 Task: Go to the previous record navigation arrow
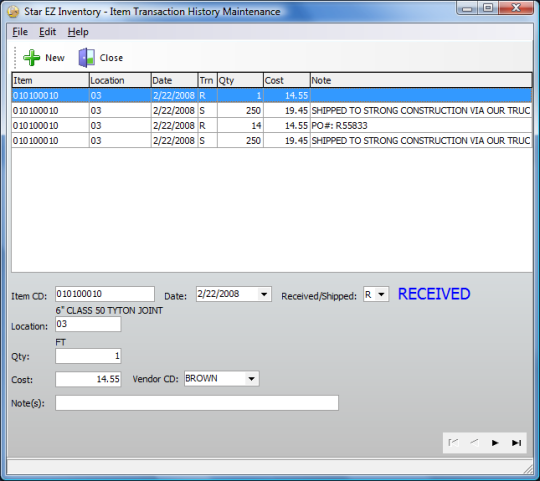click(x=474, y=442)
